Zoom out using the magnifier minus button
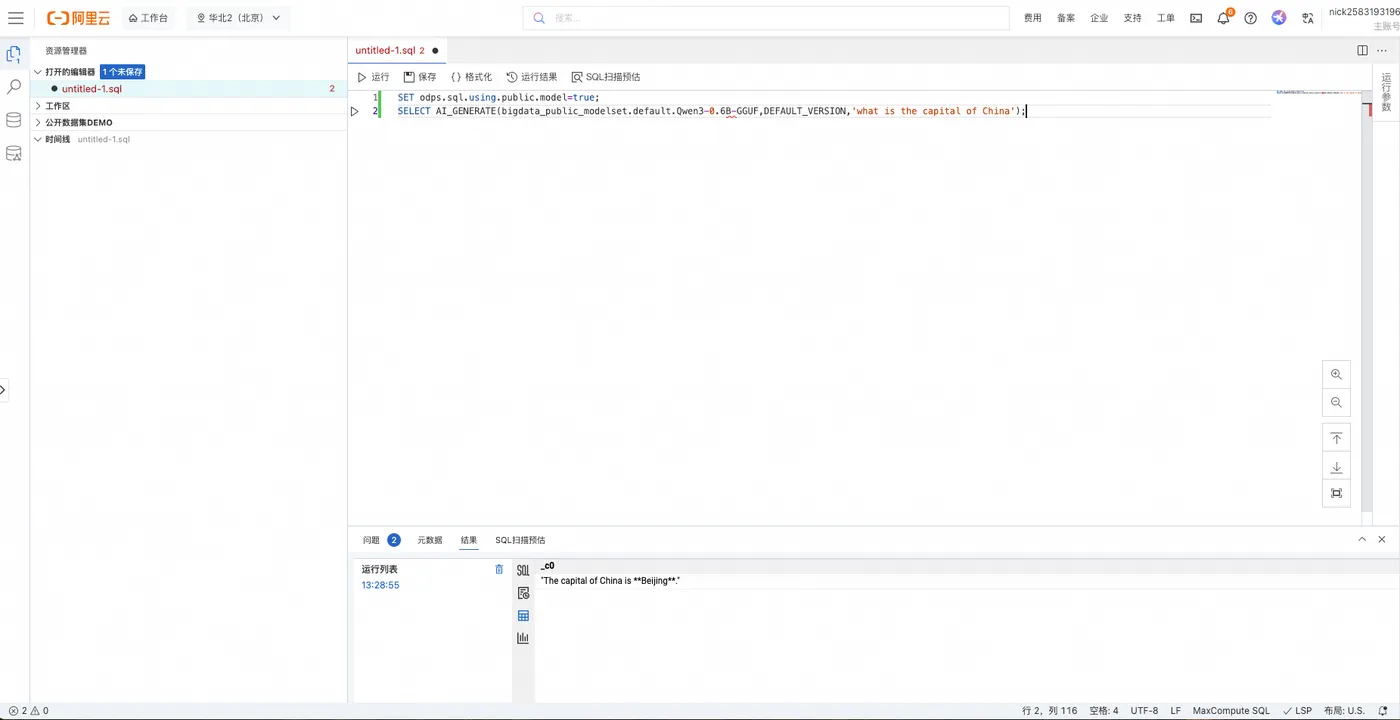Viewport: 1400px width, 720px height. click(x=1336, y=402)
